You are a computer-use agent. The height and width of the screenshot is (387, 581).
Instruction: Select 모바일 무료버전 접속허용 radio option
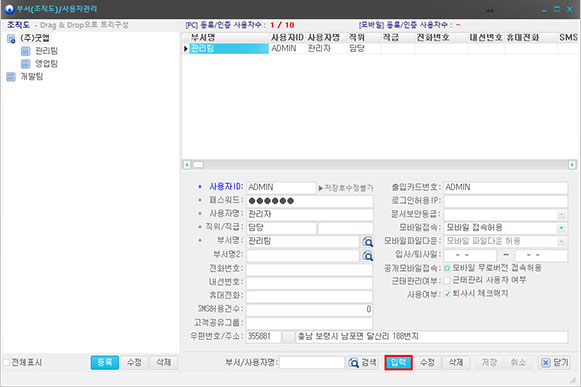pos(447,268)
